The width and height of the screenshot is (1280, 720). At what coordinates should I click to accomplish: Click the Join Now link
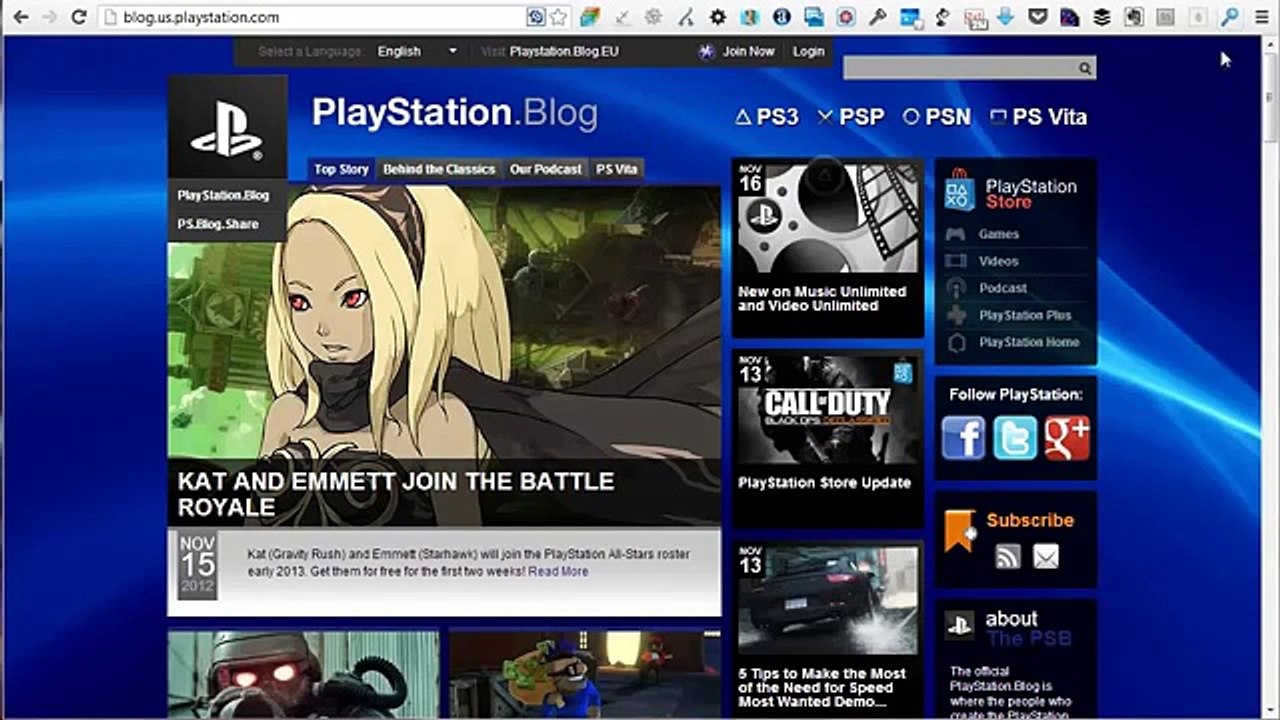[x=748, y=51]
